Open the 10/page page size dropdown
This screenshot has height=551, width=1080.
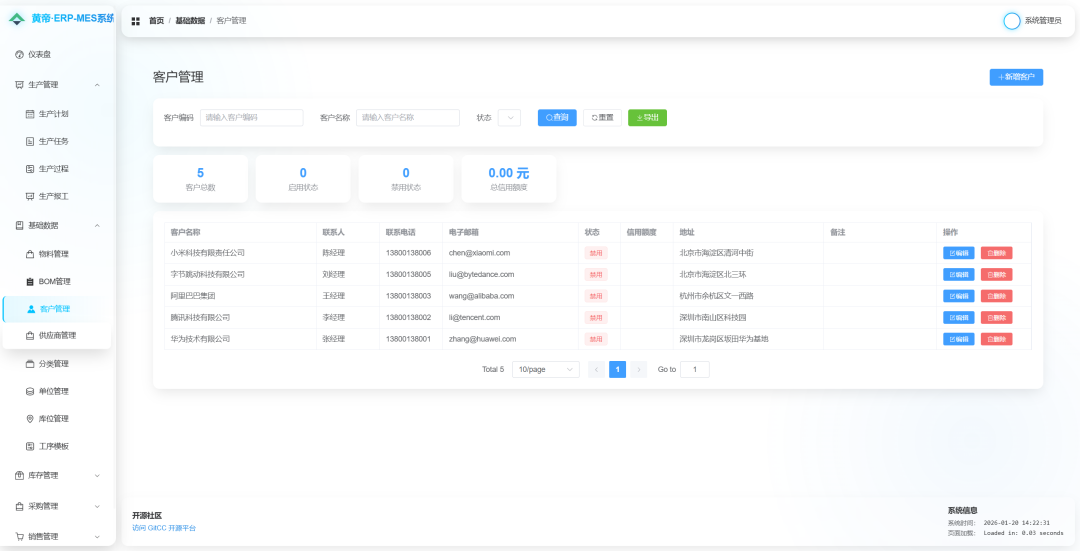tap(546, 370)
